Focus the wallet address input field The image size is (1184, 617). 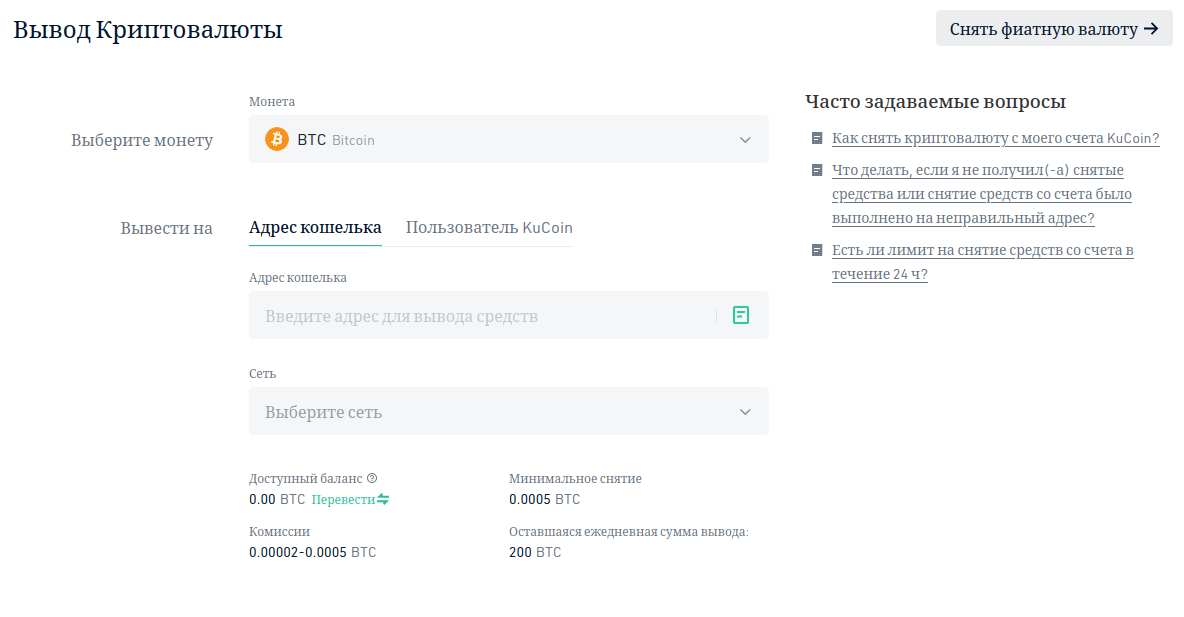point(480,315)
